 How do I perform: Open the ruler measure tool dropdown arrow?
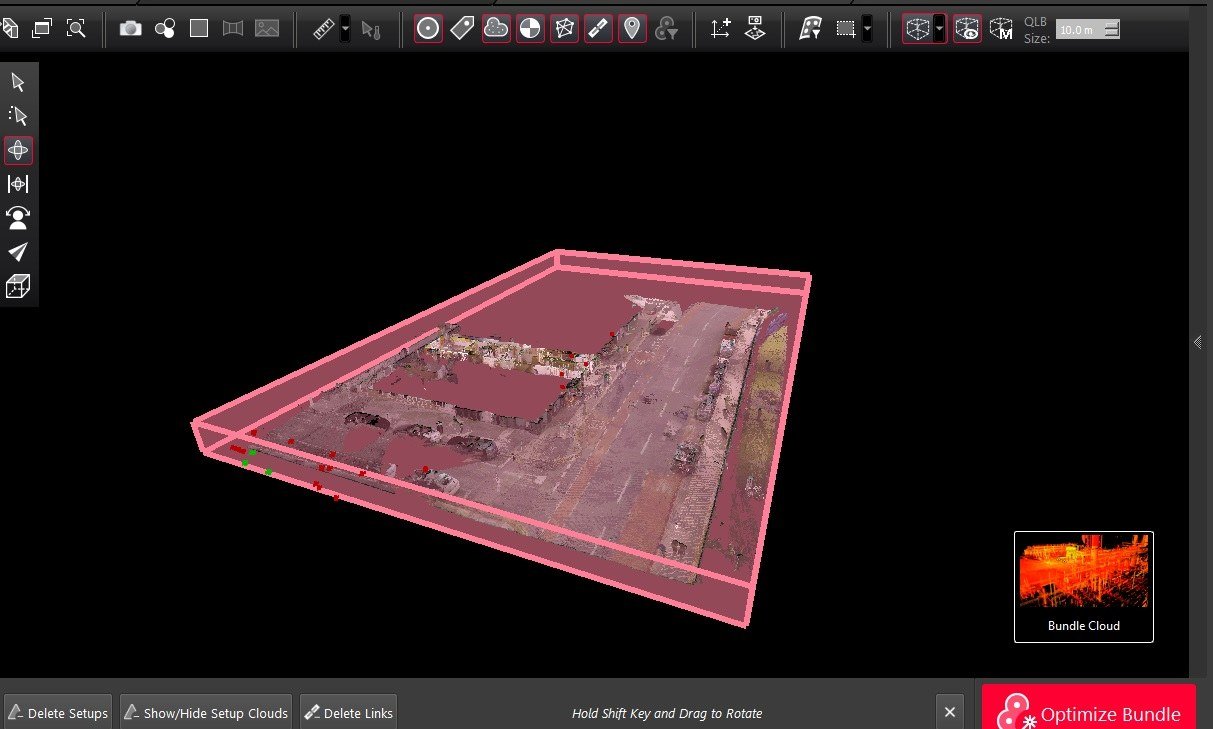[345, 29]
